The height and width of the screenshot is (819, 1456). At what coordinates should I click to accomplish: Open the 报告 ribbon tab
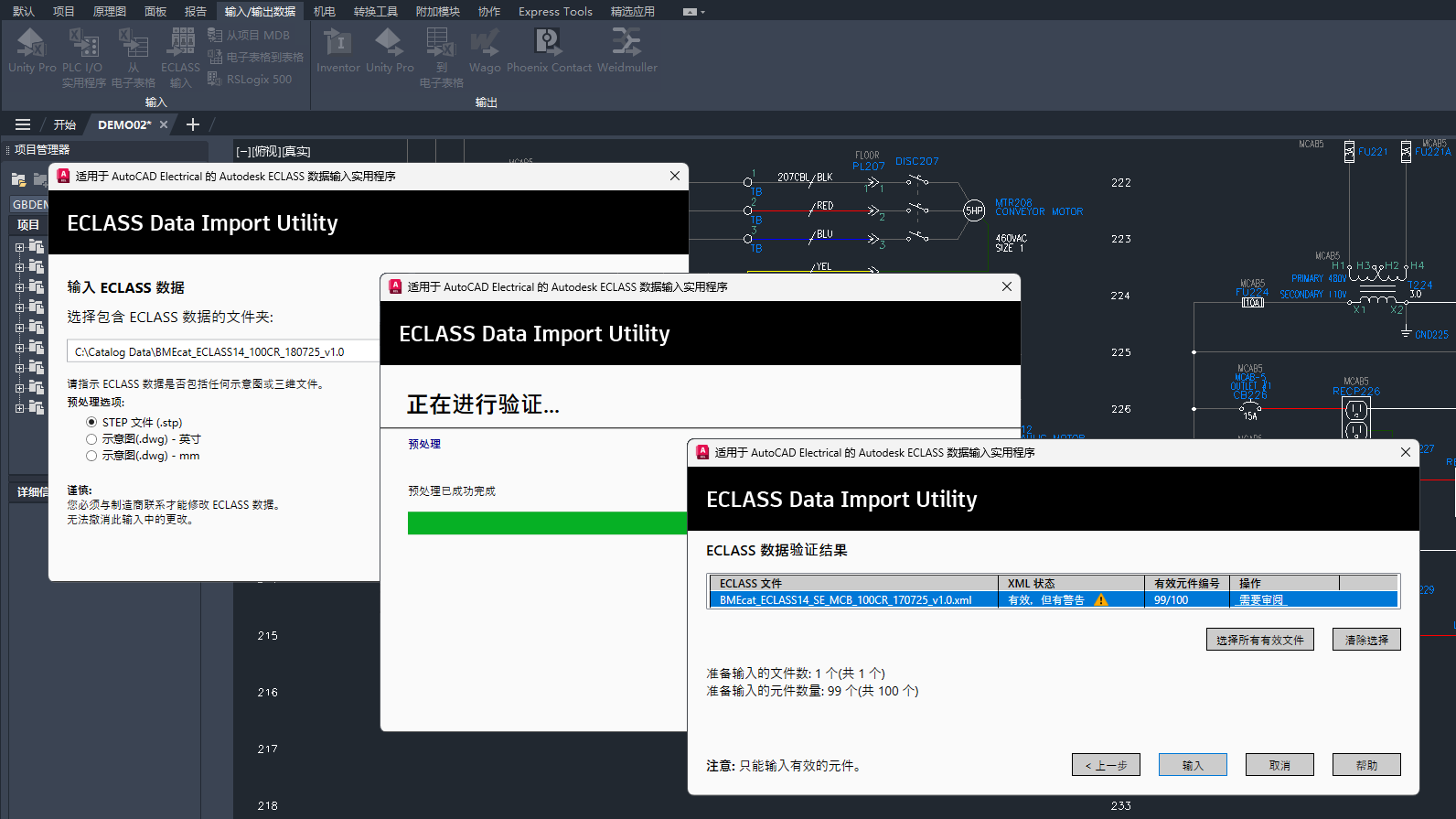click(196, 12)
